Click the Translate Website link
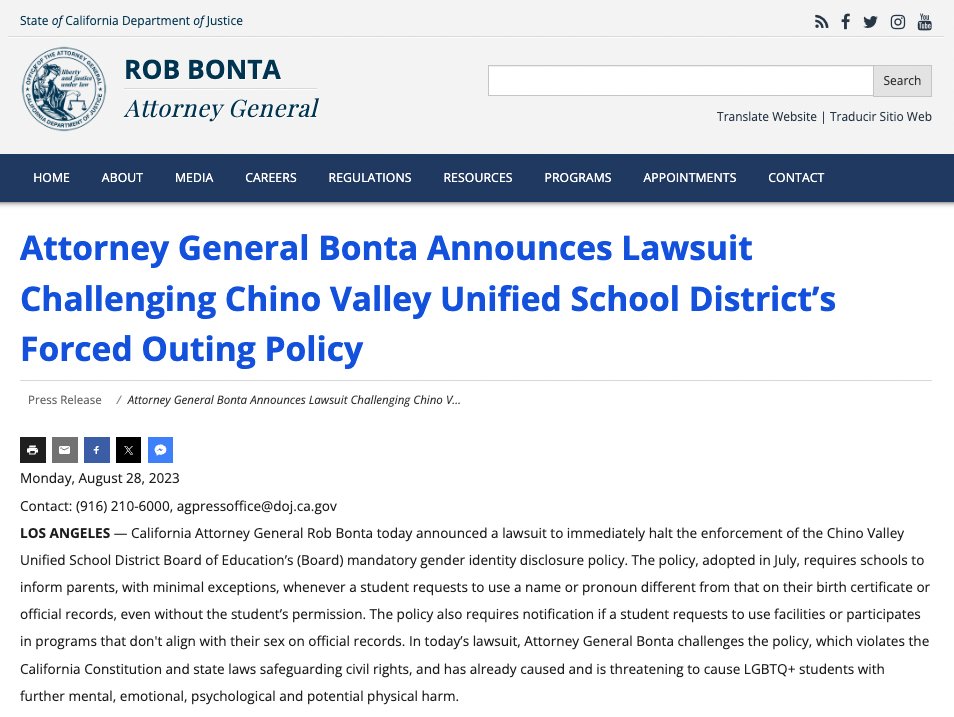Image resolution: width=954 pixels, height=717 pixels. click(767, 116)
